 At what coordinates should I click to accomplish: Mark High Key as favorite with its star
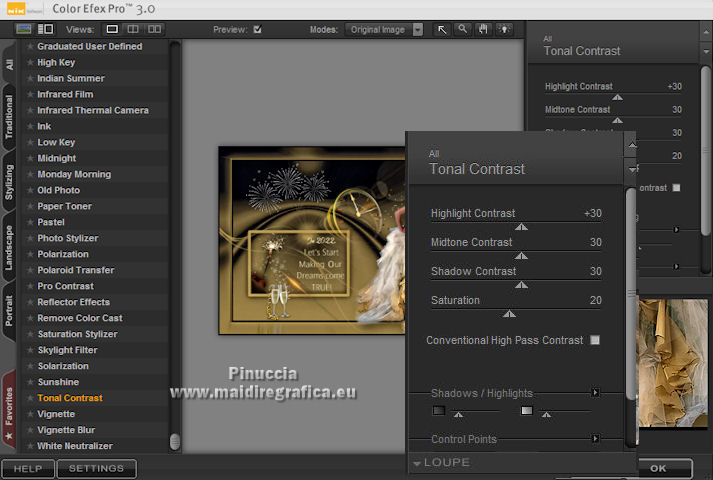click(x=30, y=62)
